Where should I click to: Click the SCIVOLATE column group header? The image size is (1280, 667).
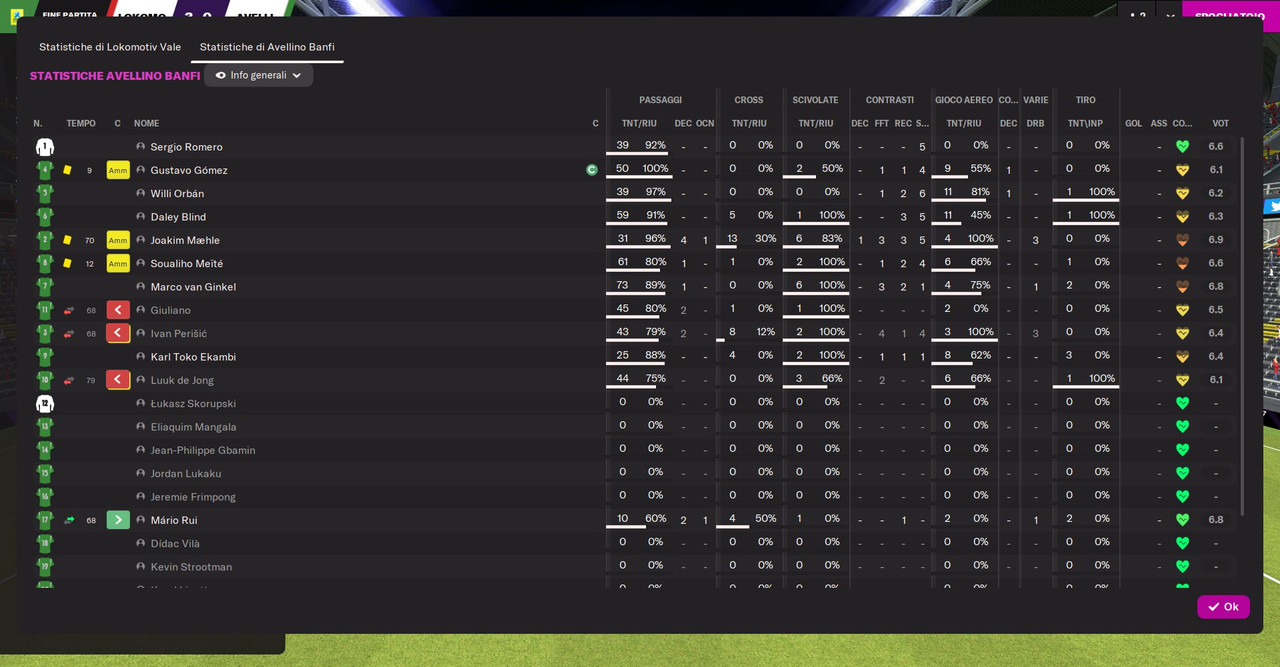(815, 100)
